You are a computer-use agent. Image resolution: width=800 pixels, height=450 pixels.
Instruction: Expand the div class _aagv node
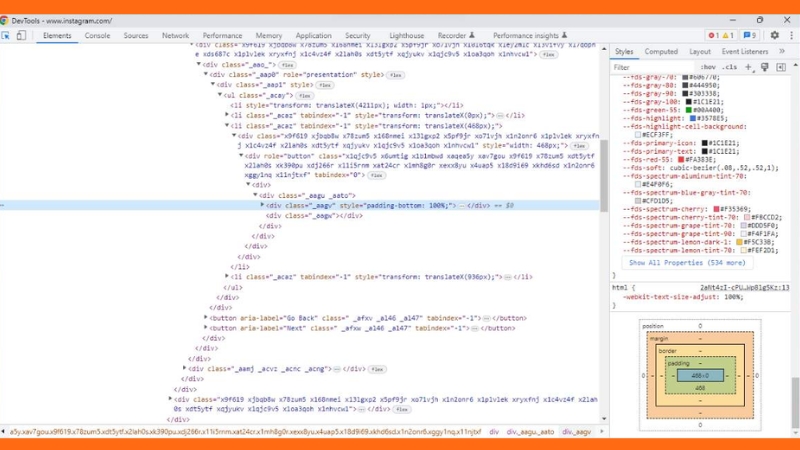tap(262, 205)
